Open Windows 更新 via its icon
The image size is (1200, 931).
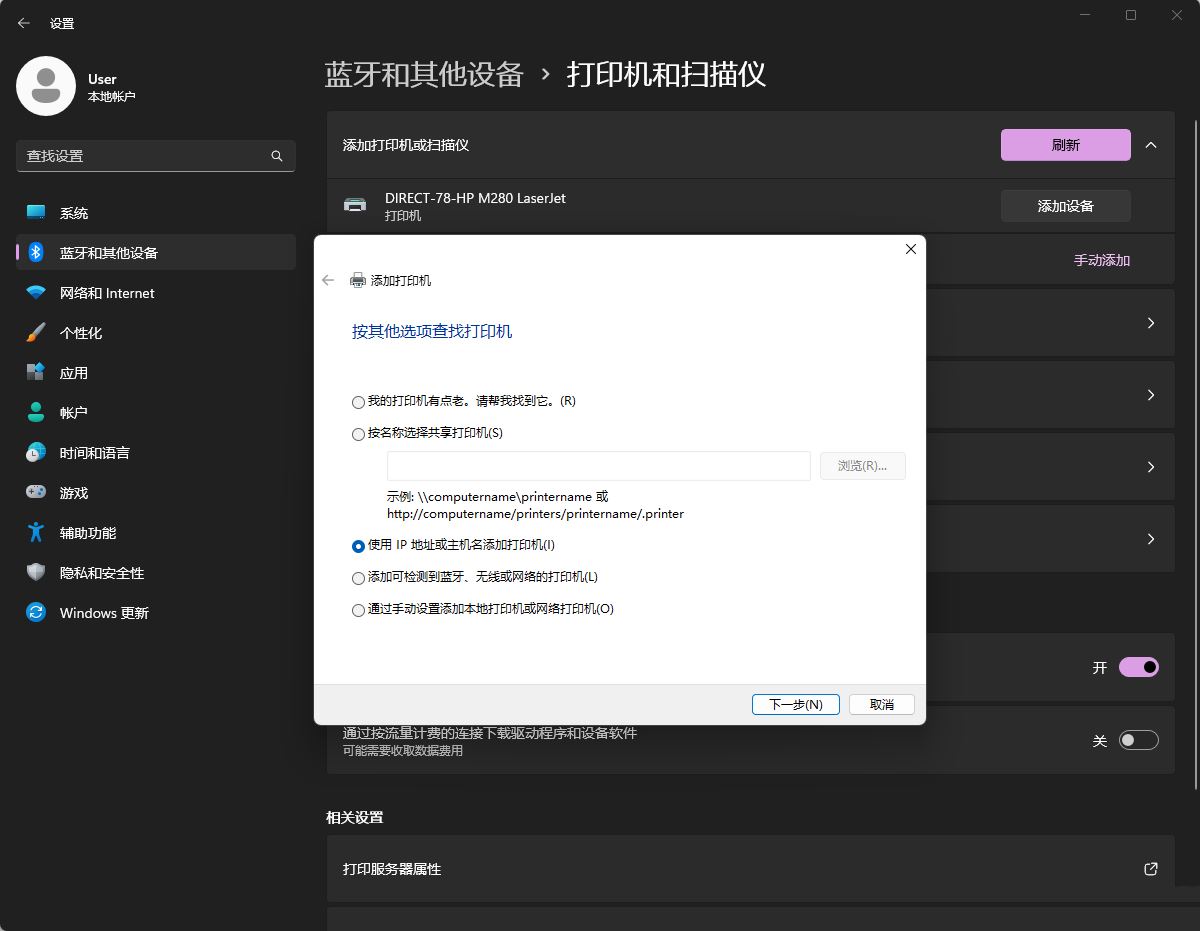[x=36, y=612]
